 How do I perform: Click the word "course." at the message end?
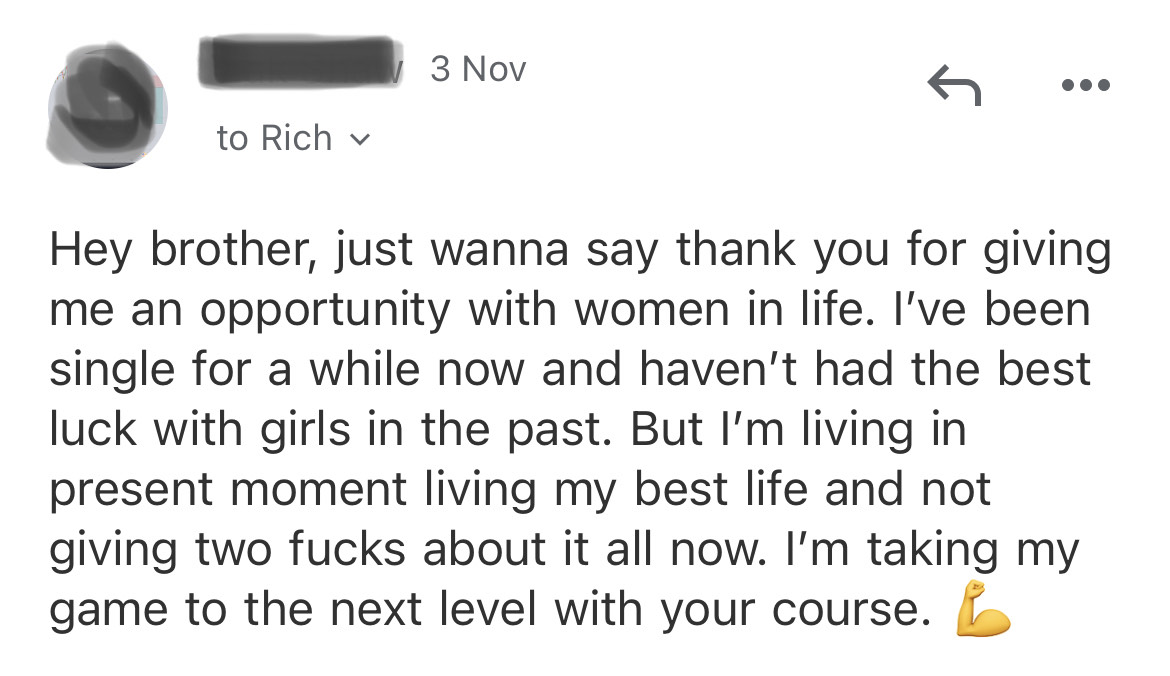851,610
